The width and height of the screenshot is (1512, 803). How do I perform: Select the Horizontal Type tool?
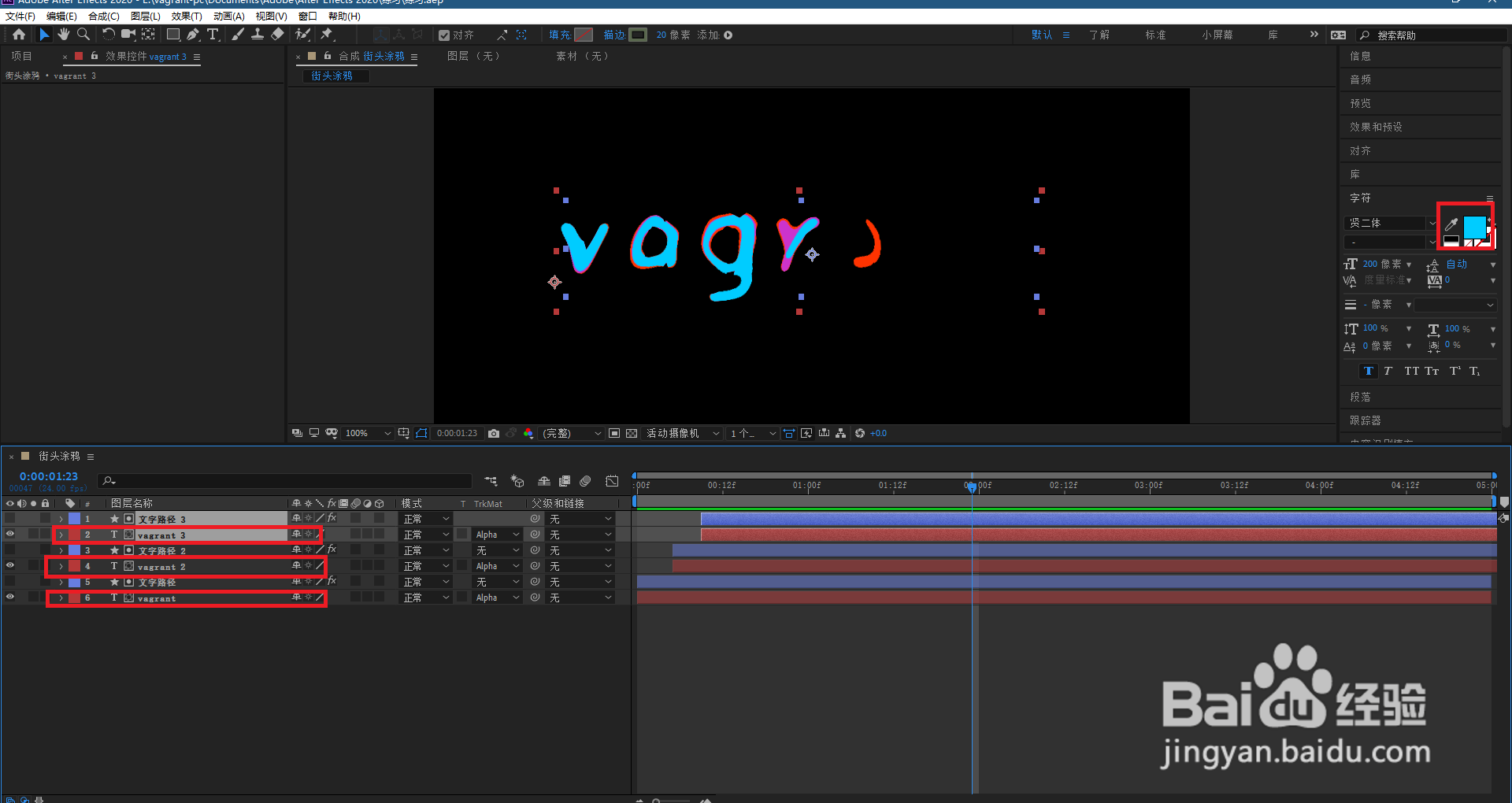213,35
